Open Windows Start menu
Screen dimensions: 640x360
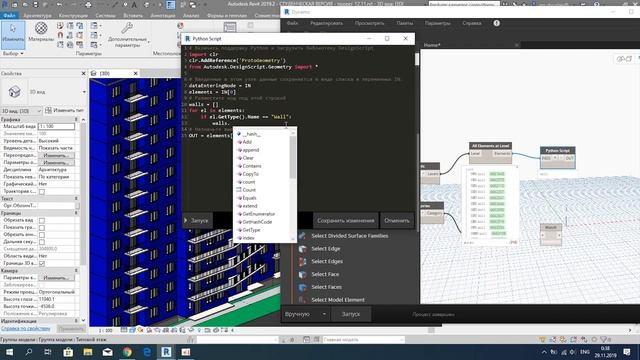click(x=9, y=352)
